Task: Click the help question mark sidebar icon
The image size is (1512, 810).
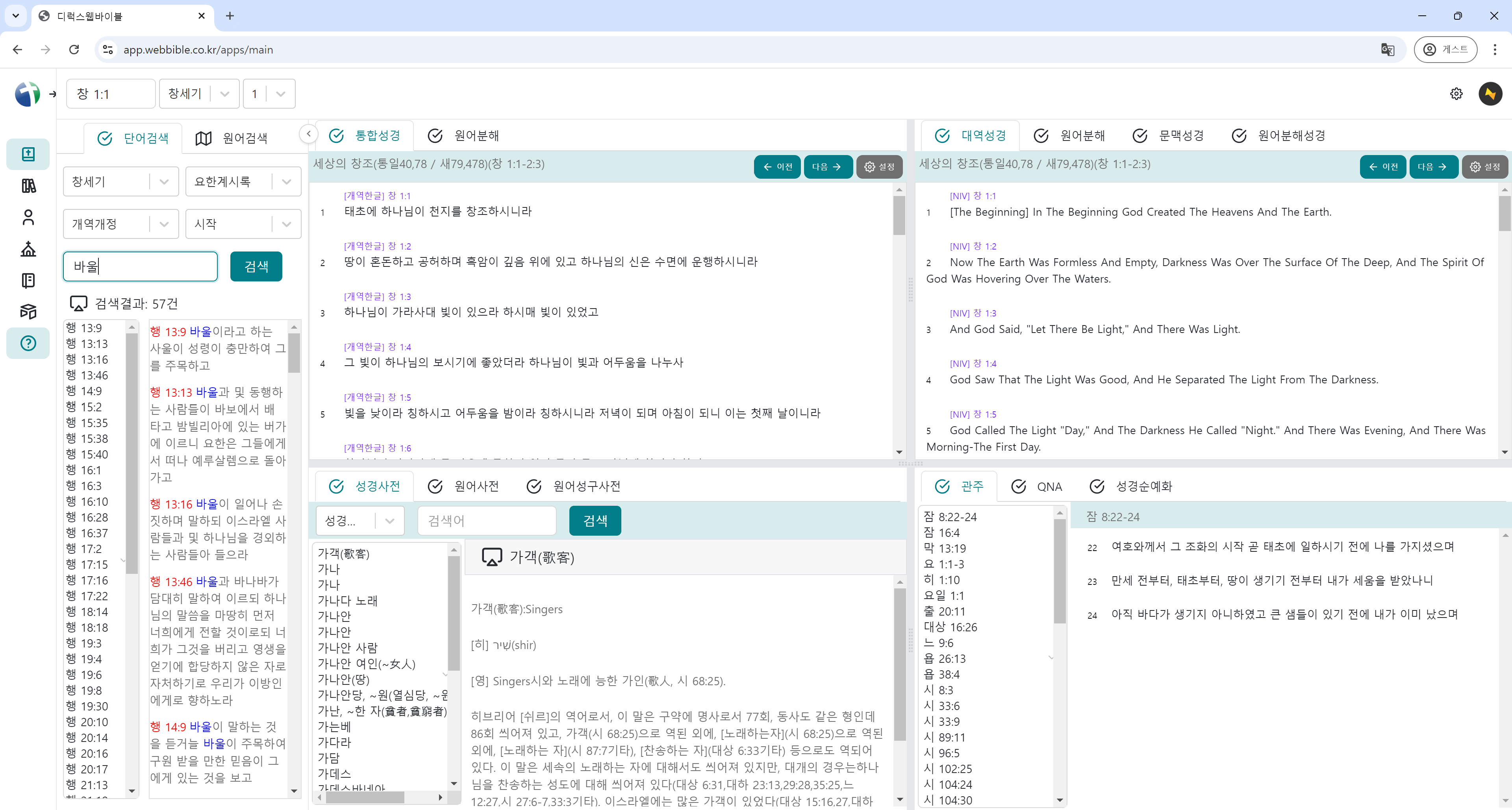Action: (x=28, y=343)
